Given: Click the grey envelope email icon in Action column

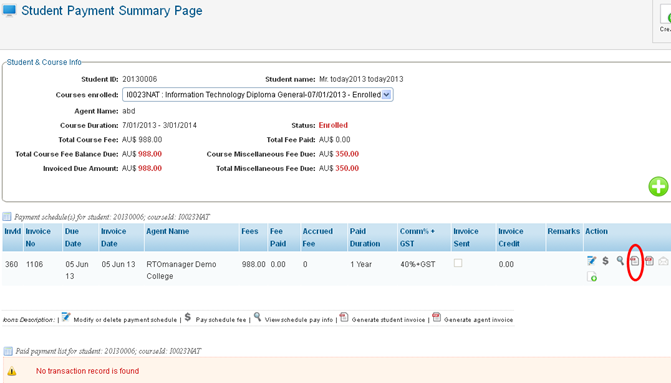Looking at the screenshot, I should (x=663, y=261).
